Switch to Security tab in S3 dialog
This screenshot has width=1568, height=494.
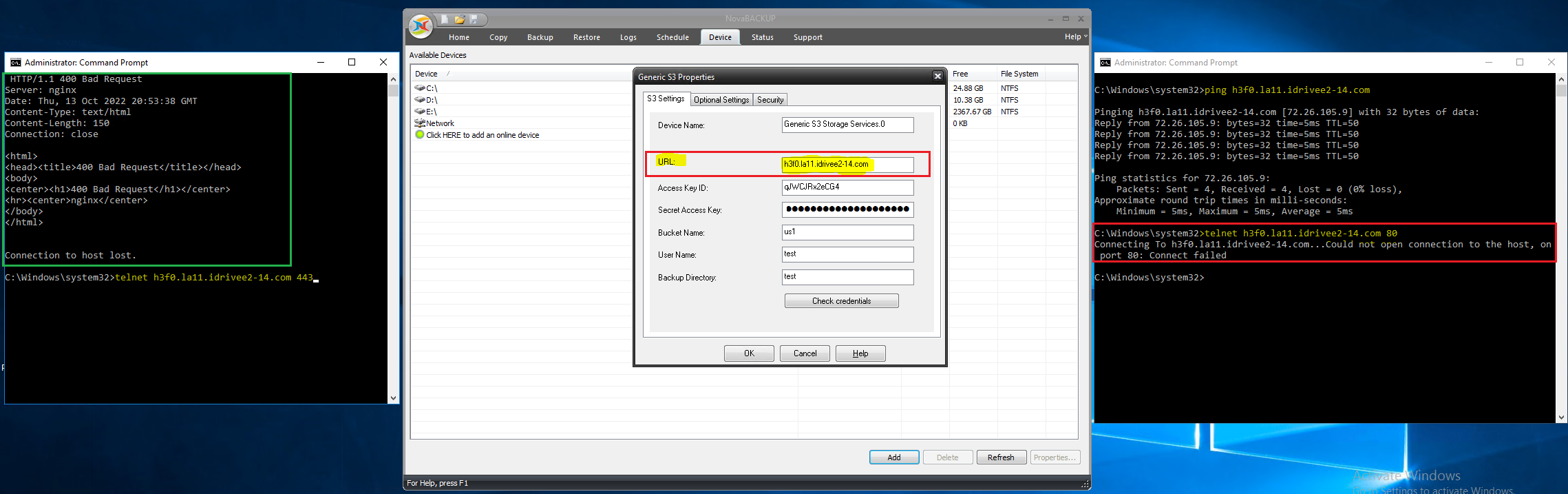770,100
